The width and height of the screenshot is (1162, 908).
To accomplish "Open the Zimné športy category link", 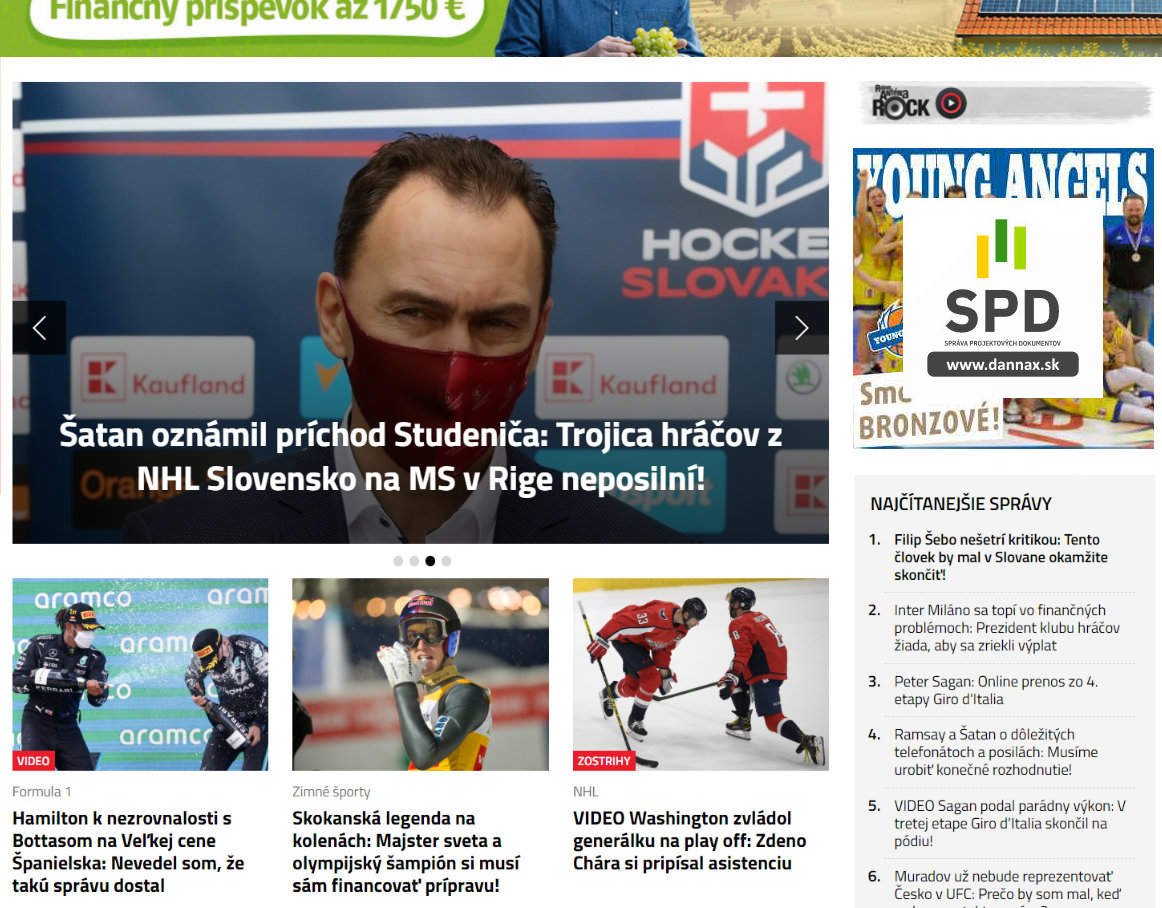I will tap(331, 792).
